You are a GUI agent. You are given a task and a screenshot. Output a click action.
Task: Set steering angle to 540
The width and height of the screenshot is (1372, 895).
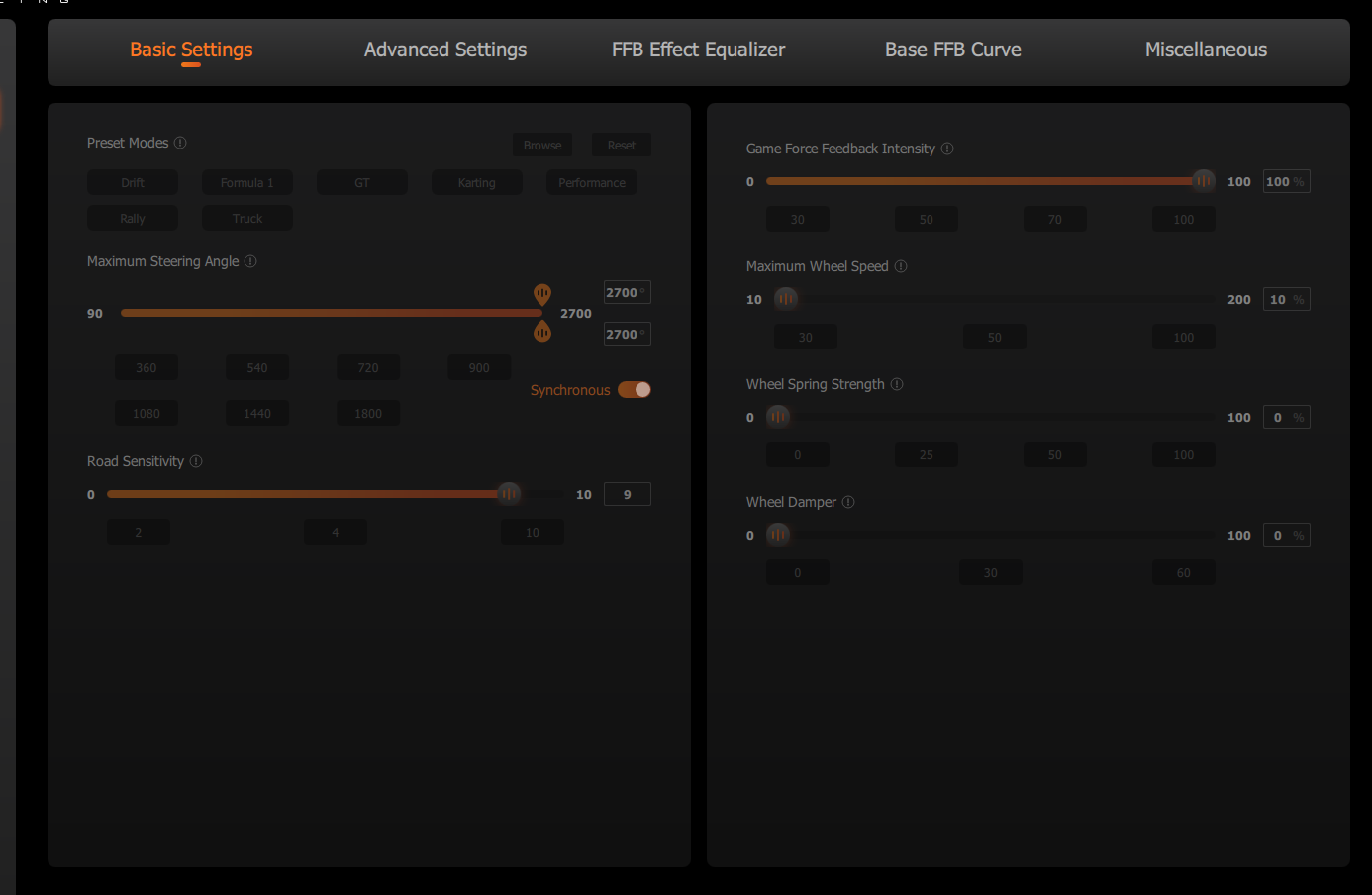tap(257, 368)
